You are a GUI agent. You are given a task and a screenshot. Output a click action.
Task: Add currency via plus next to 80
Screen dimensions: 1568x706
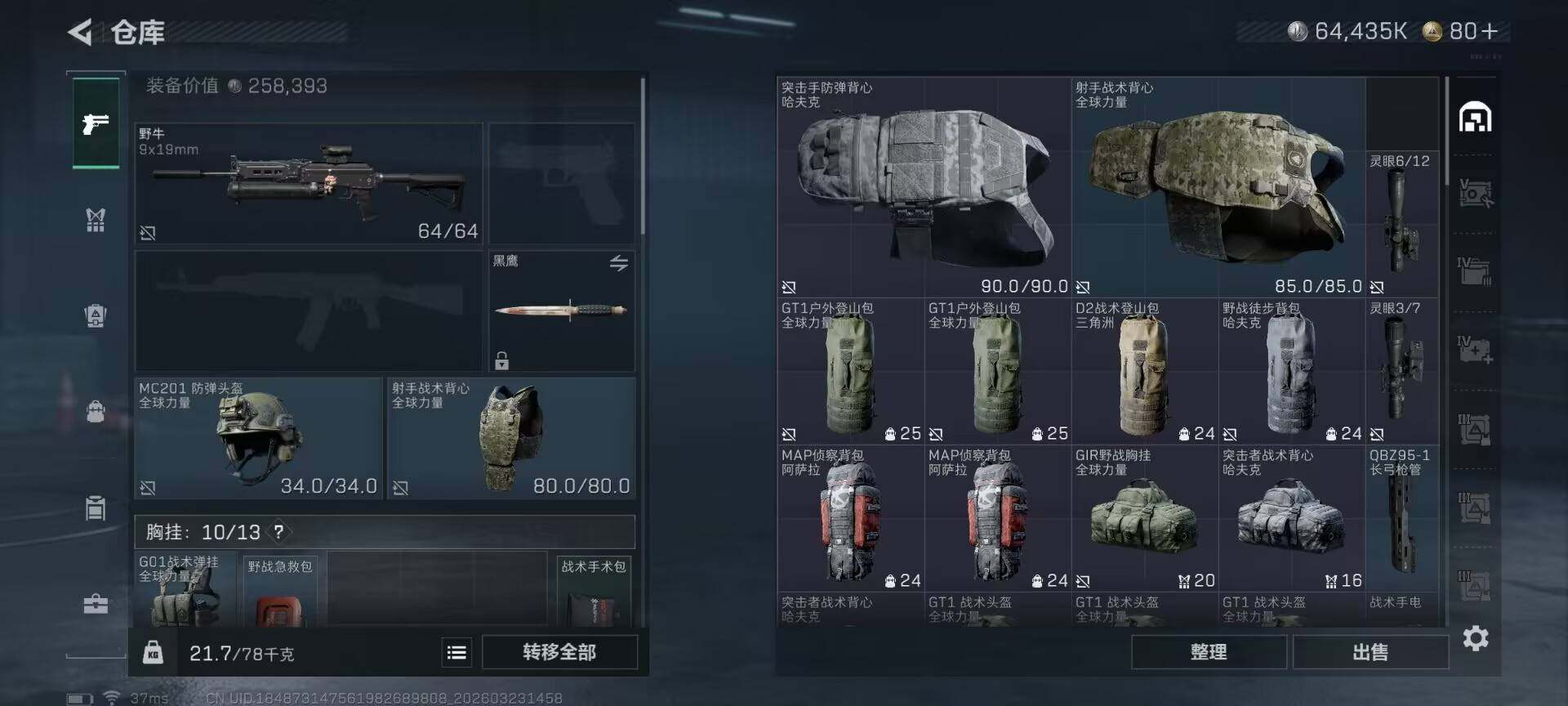pos(1490,31)
